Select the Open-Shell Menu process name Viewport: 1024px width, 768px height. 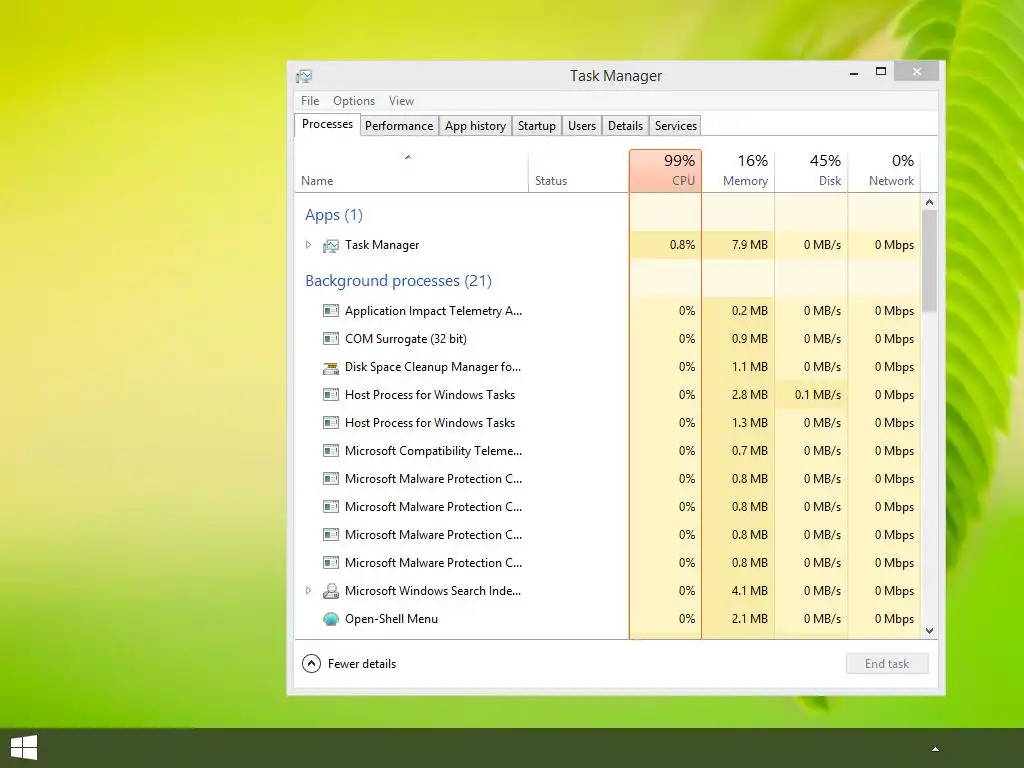click(x=391, y=618)
